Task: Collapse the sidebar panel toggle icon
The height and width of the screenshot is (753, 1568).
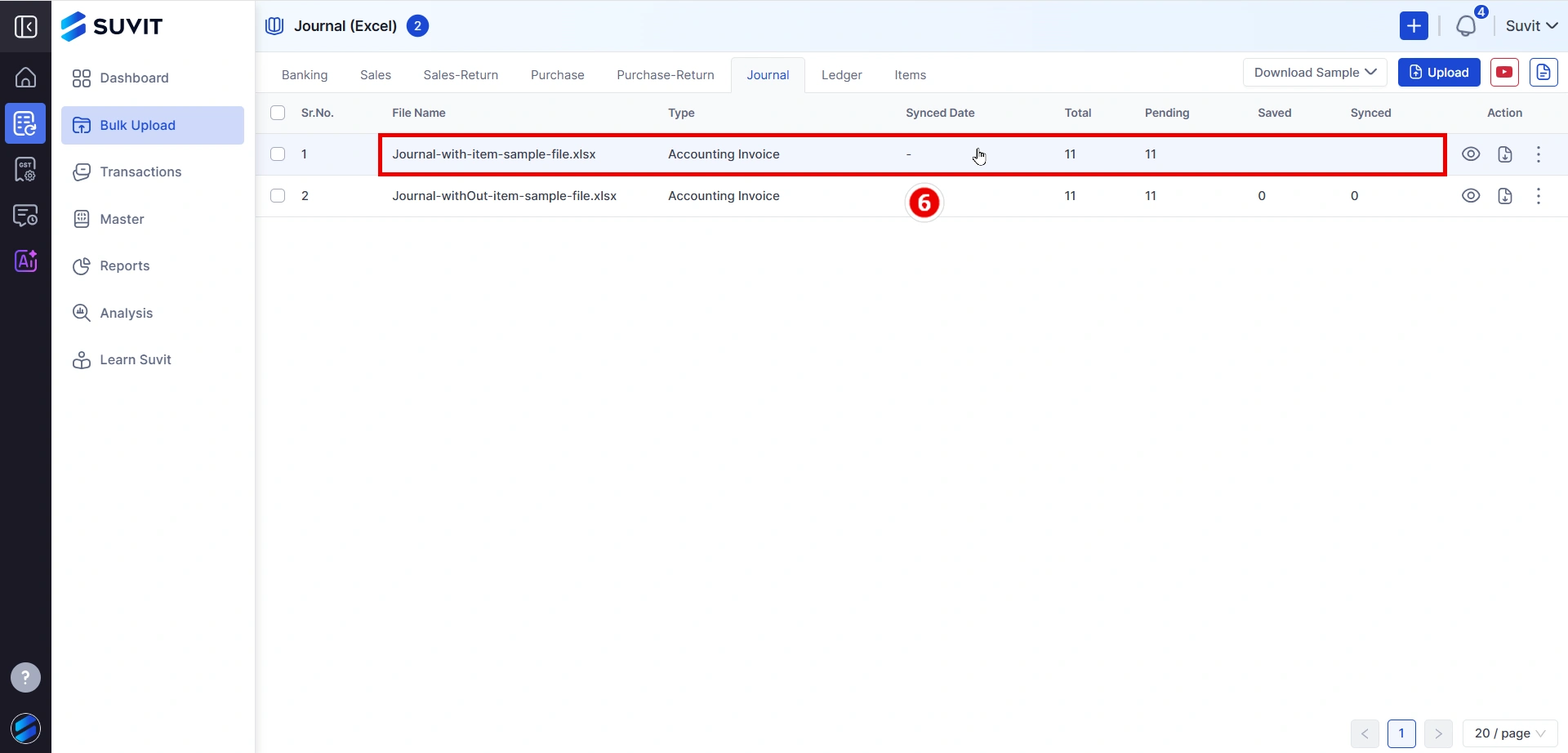Action: tap(25, 26)
